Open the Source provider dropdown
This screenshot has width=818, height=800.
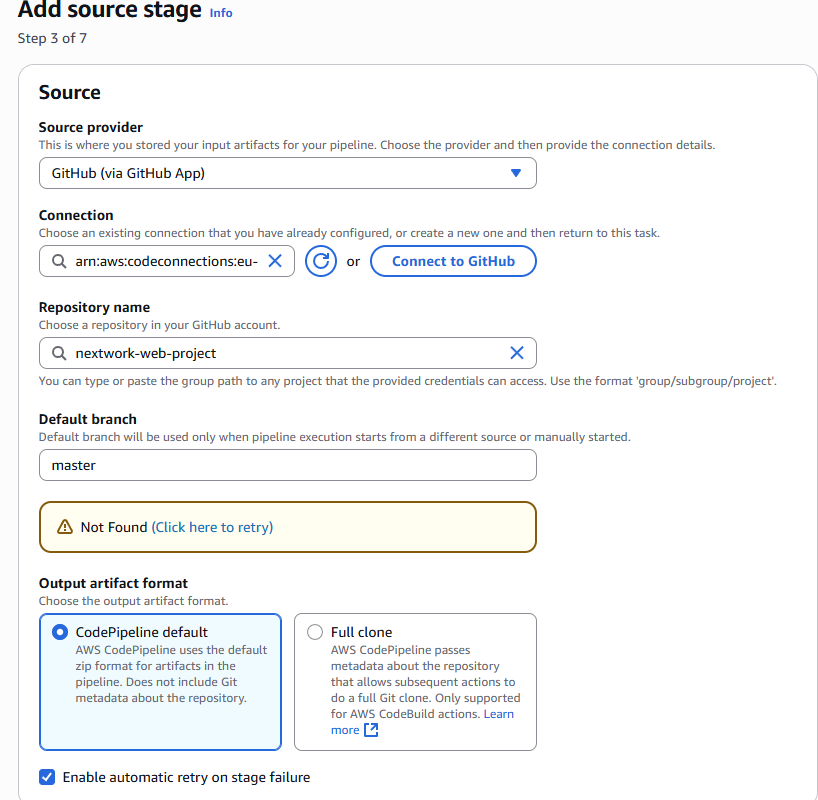[x=287, y=173]
